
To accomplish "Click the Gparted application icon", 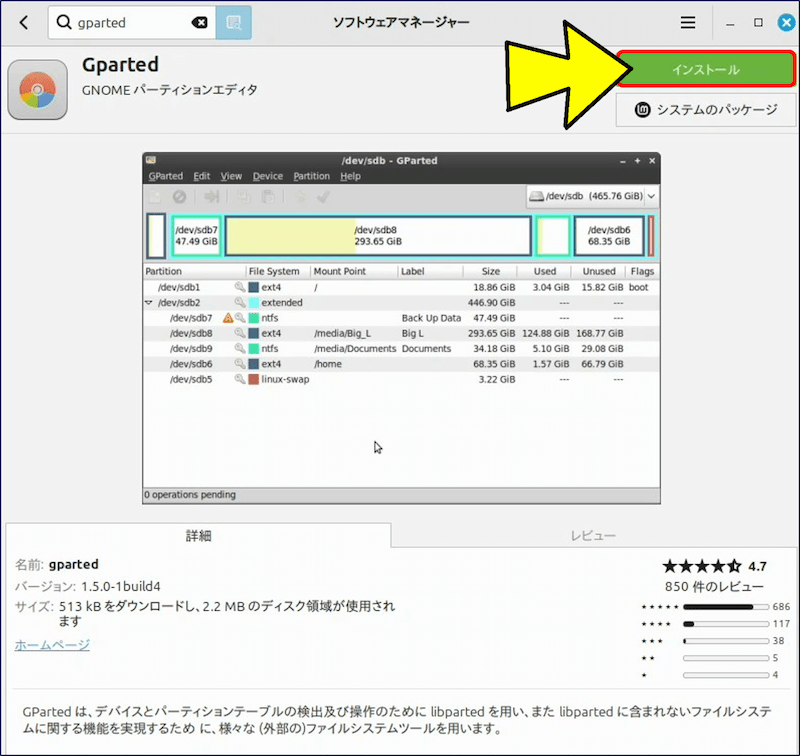I will pos(37,89).
